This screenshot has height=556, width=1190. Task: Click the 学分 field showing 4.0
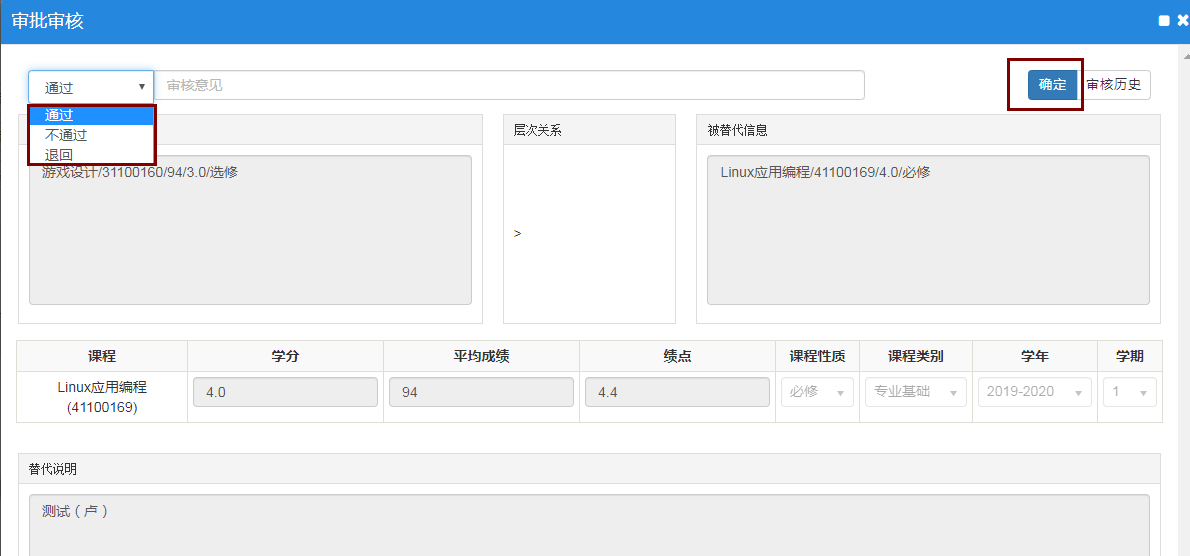(285, 392)
